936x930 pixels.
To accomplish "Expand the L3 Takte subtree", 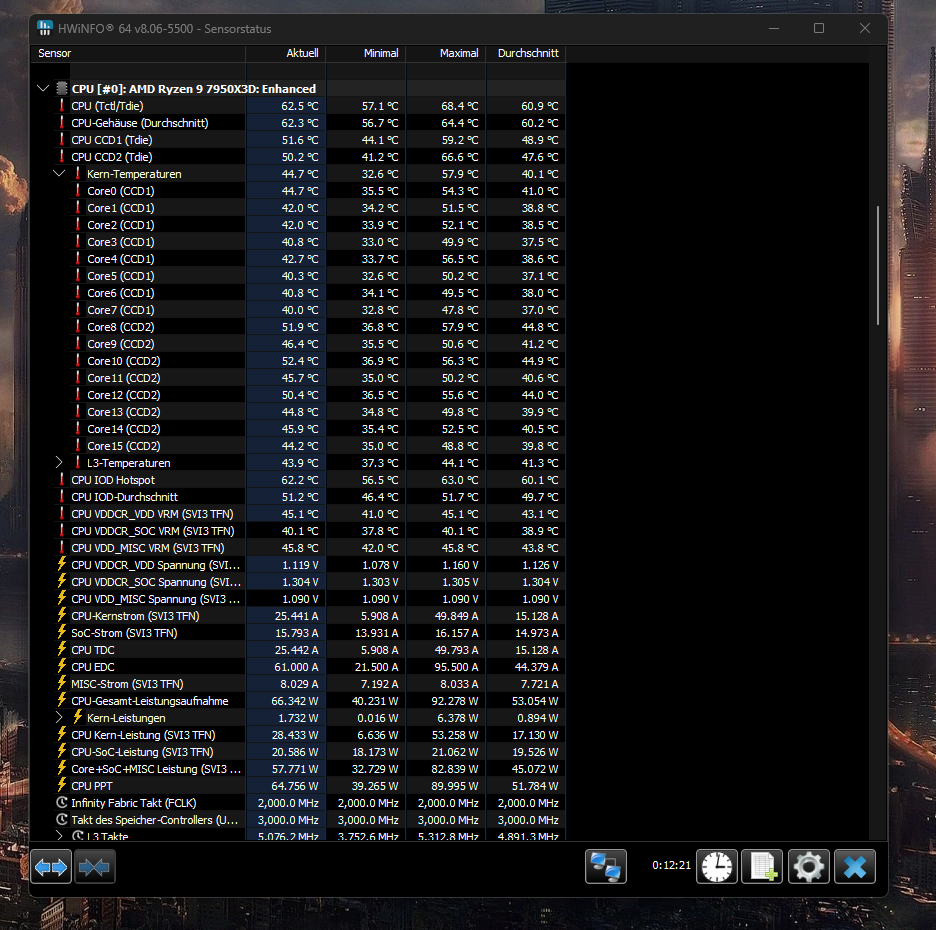I will pos(59,836).
